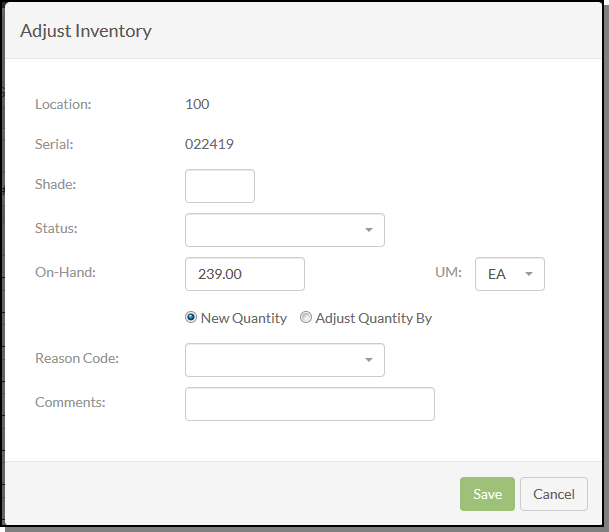Select the Adjust Quantity By radio button
The width and height of the screenshot is (609, 532).
point(306,317)
